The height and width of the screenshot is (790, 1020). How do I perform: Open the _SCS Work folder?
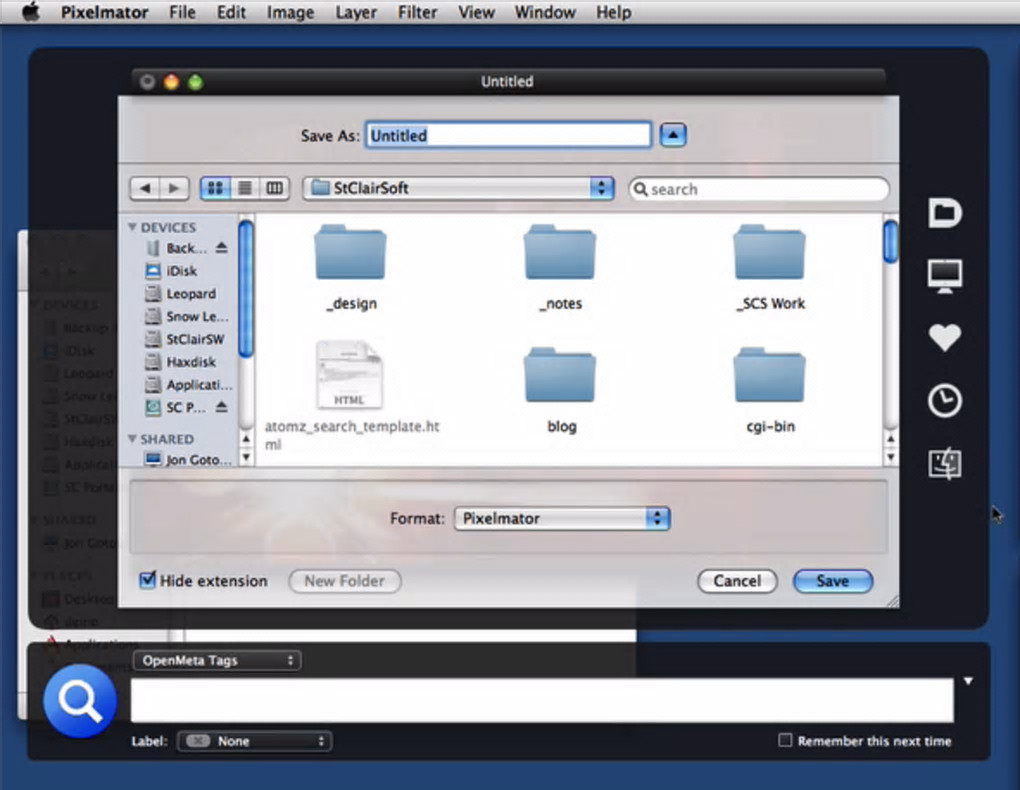769,255
